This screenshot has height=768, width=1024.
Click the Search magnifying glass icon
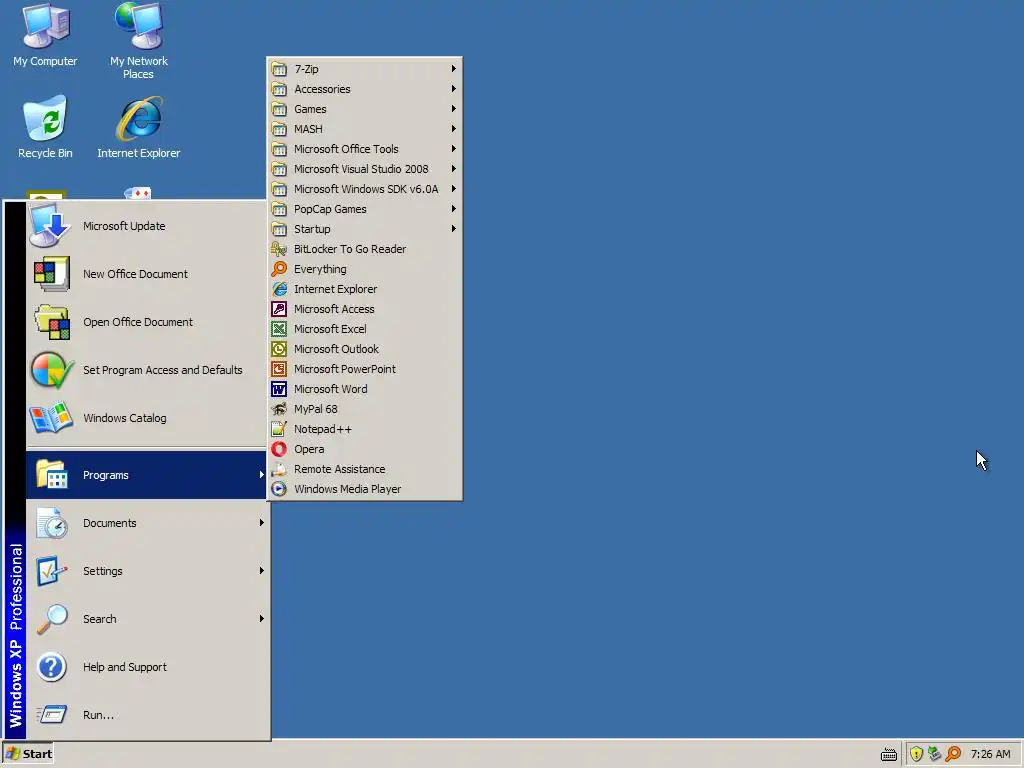click(x=52, y=619)
